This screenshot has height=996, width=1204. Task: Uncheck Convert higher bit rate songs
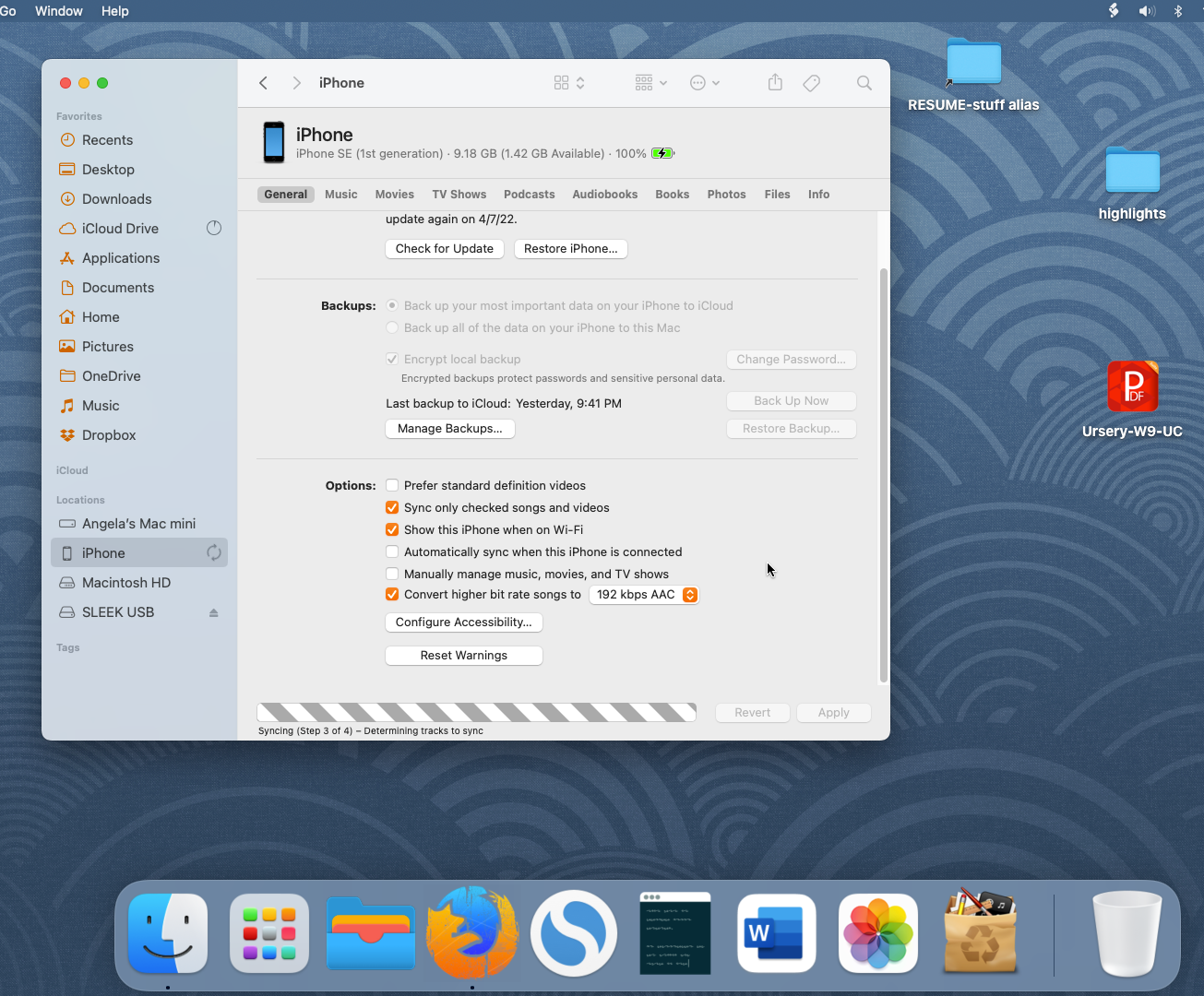(392, 595)
